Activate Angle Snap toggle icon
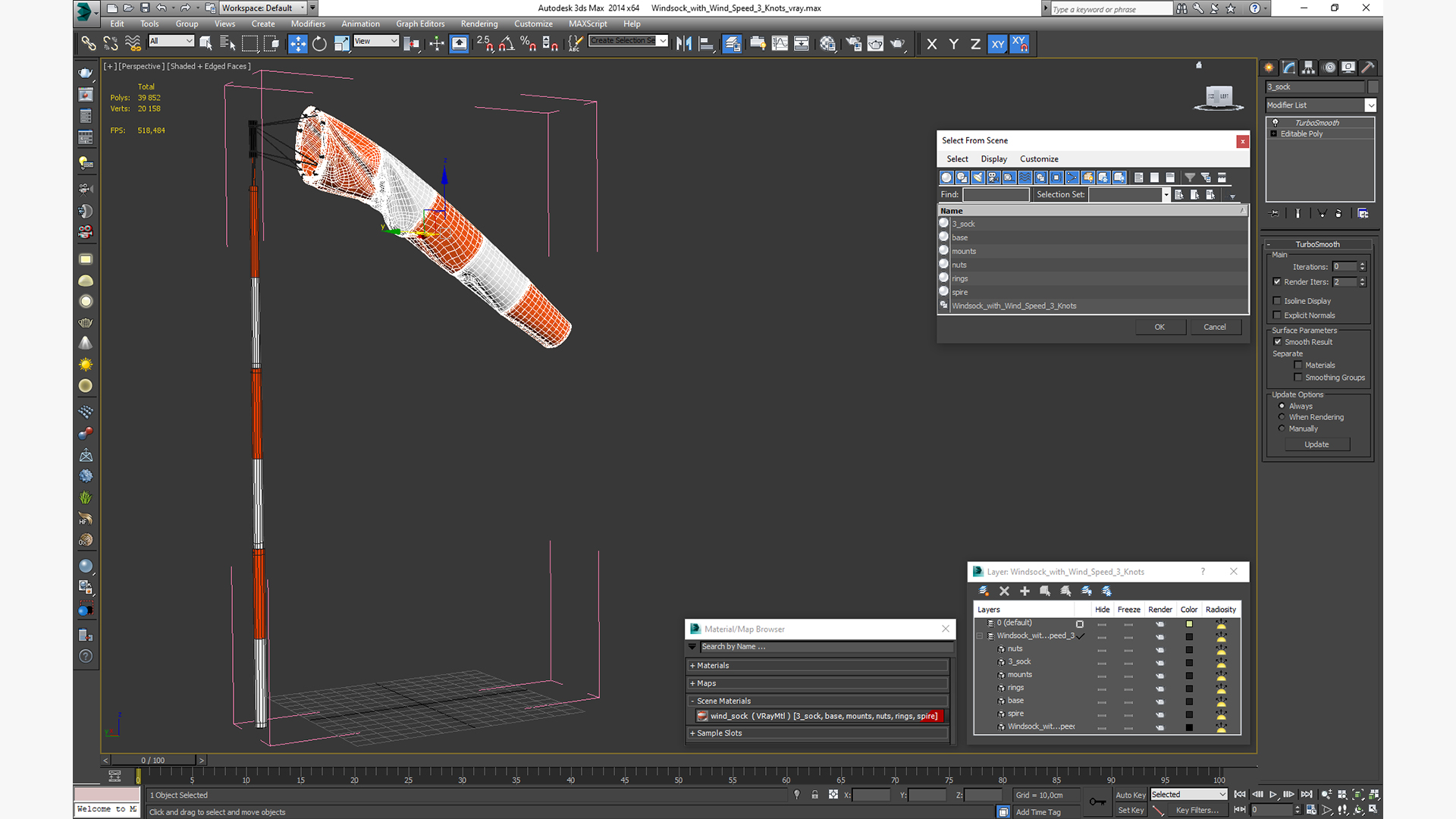This screenshot has height=819, width=1456. 507,44
